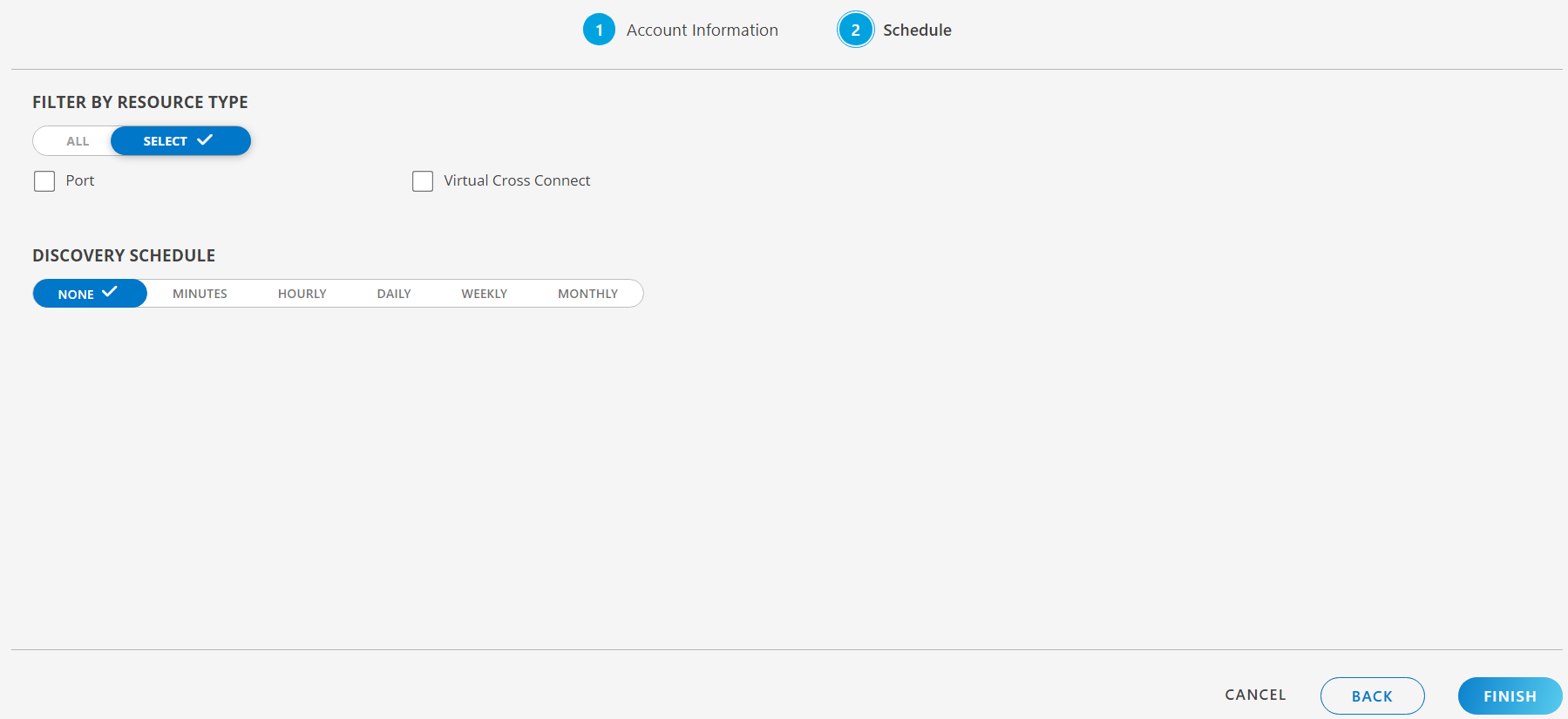
Task: Click the Schedule step label
Action: tap(917, 31)
